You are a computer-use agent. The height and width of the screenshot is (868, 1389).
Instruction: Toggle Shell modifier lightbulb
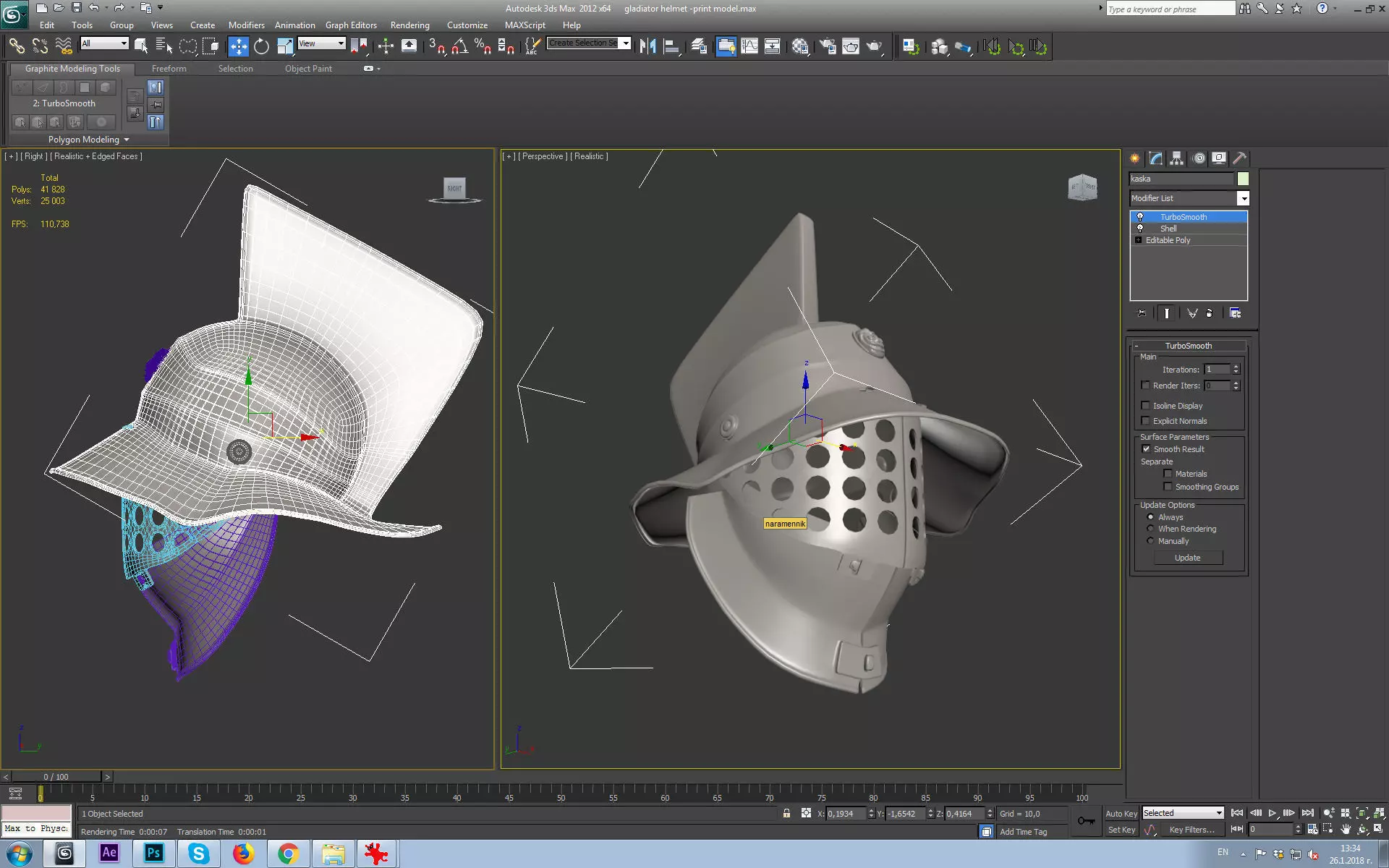click(1140, 229)
